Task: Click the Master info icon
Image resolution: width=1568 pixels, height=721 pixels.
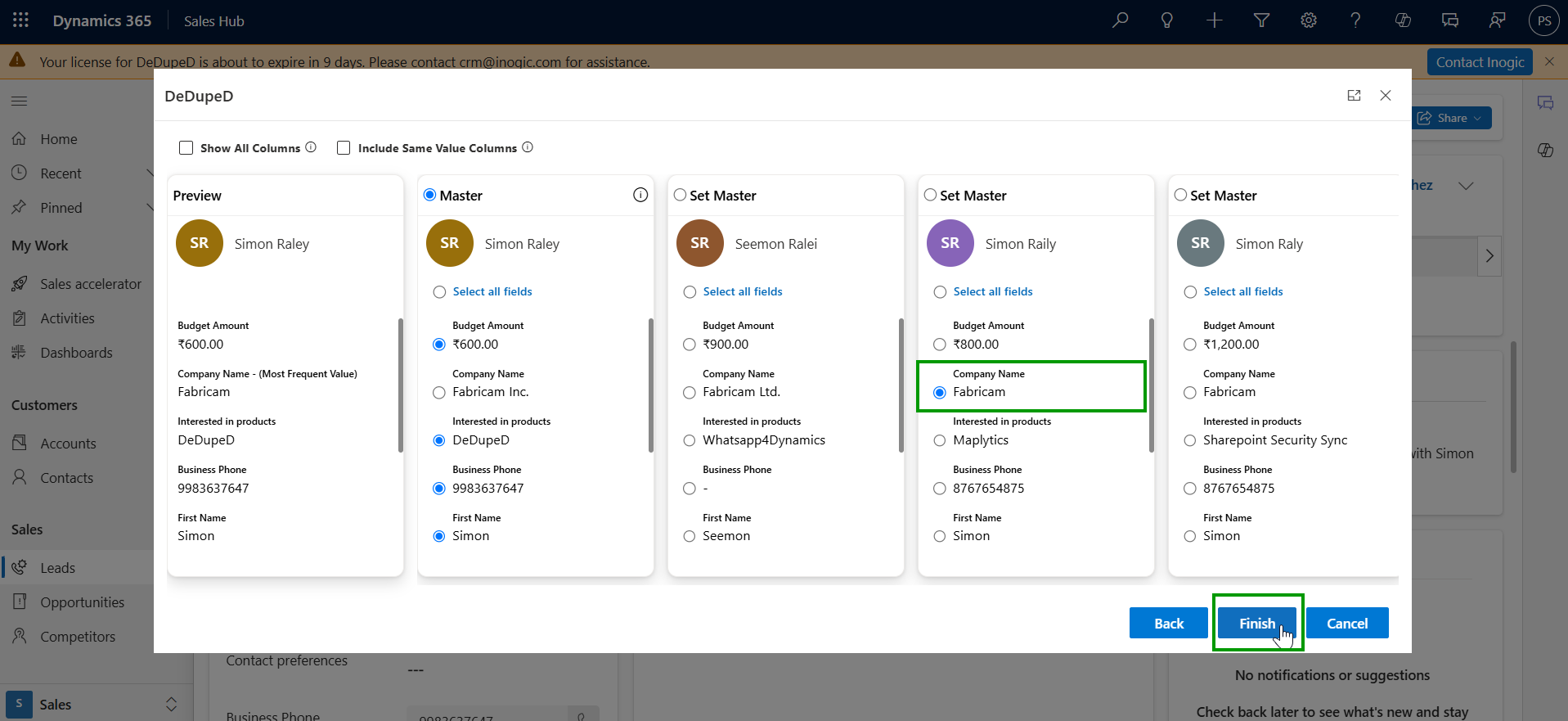Action: 640,195
